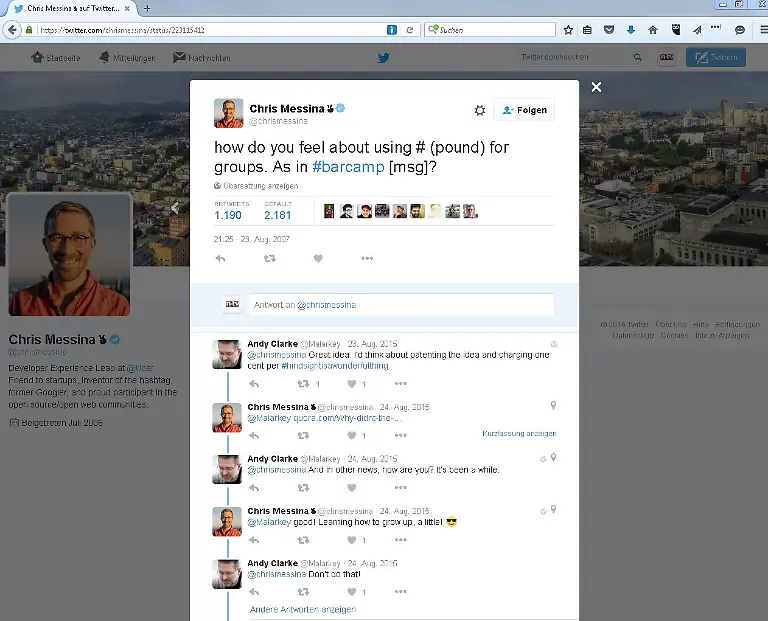Retweet the main #barcamp tweet

pyautogui.click(x=269, y=259)
